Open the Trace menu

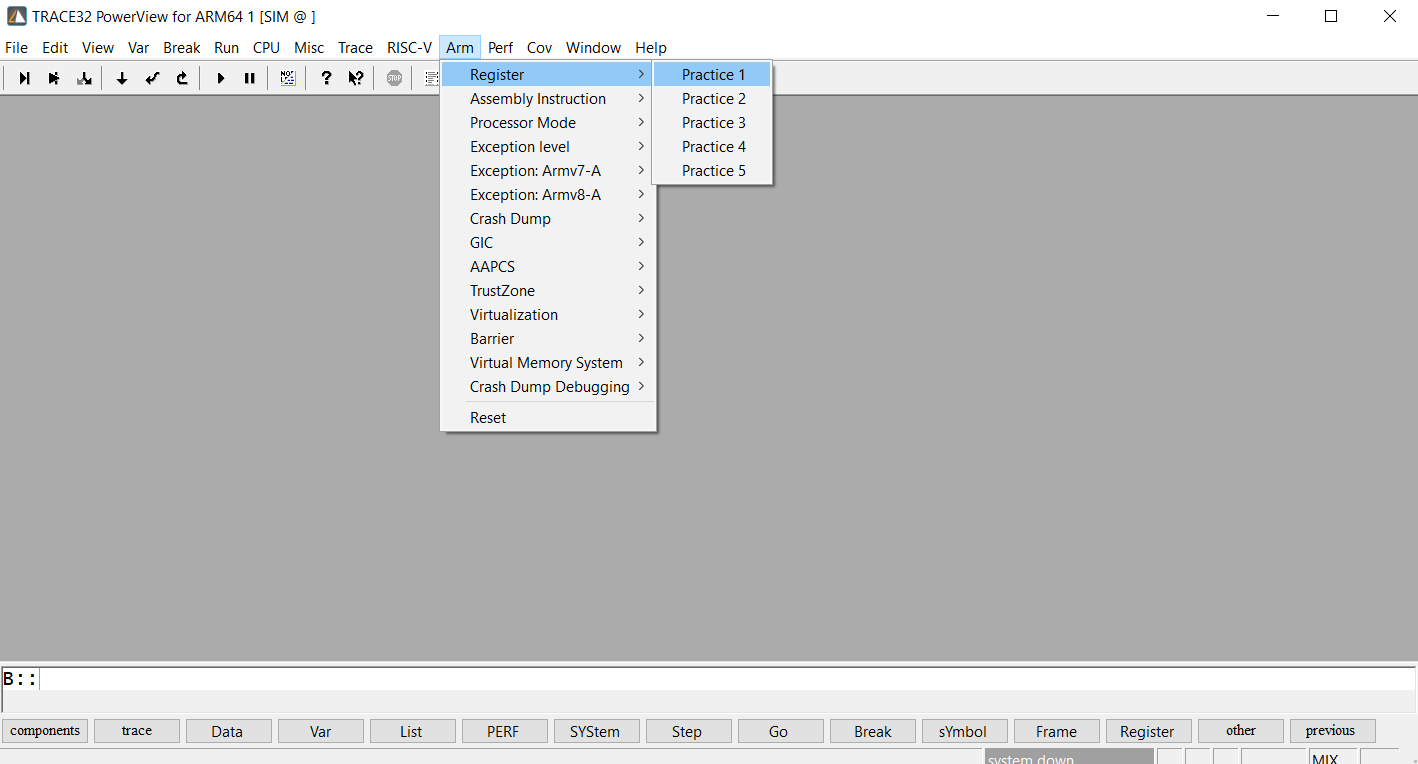click(x=355, y=48)
